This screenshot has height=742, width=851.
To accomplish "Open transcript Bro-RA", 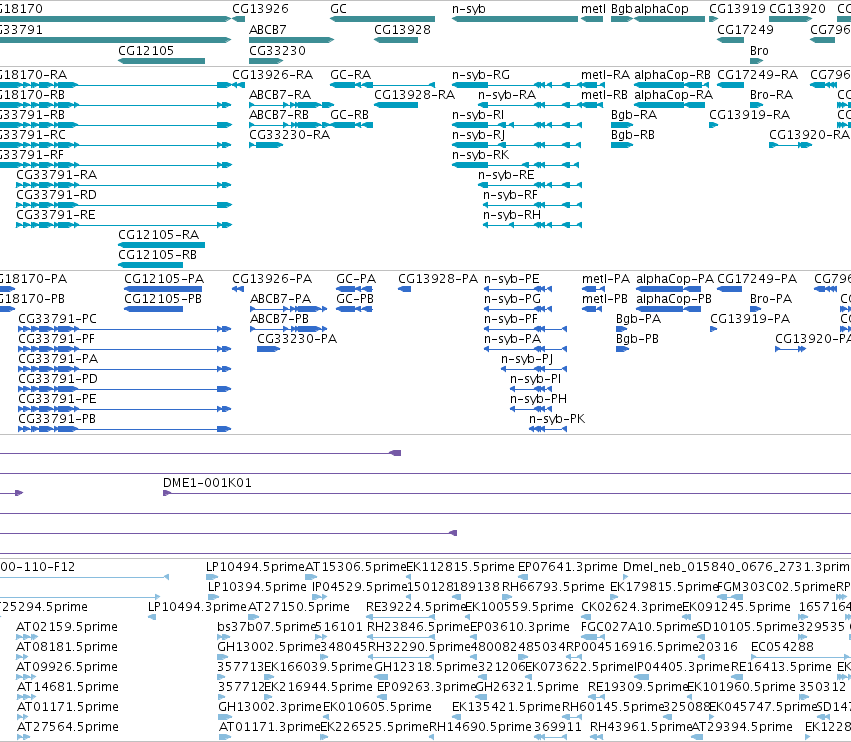I will click(x=771, y=94).
